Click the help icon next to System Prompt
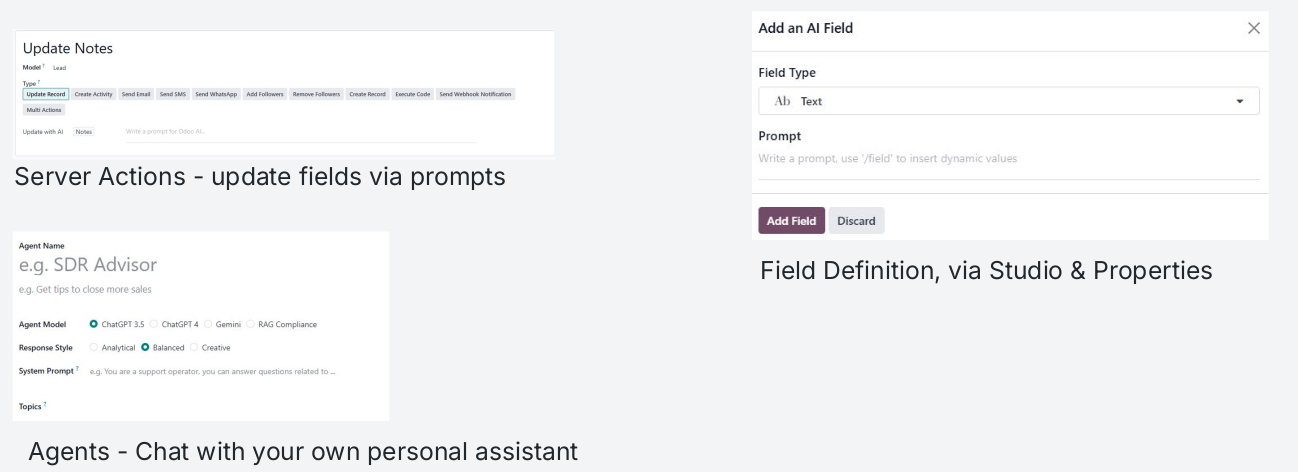 coord(77,369)
